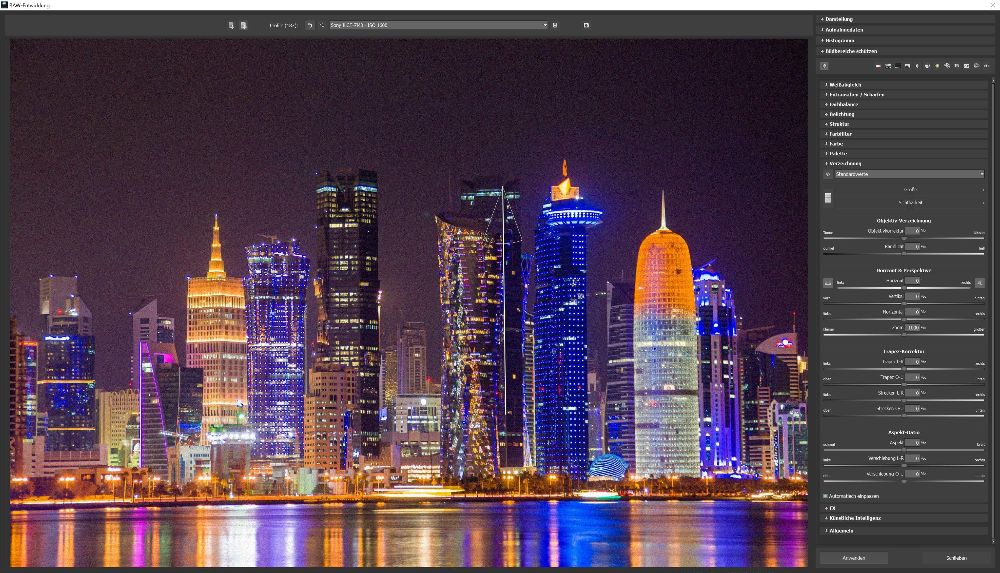Click the first icon in the top toolbar
Viewport: 1000px width, 573px height.
point(231,25)
